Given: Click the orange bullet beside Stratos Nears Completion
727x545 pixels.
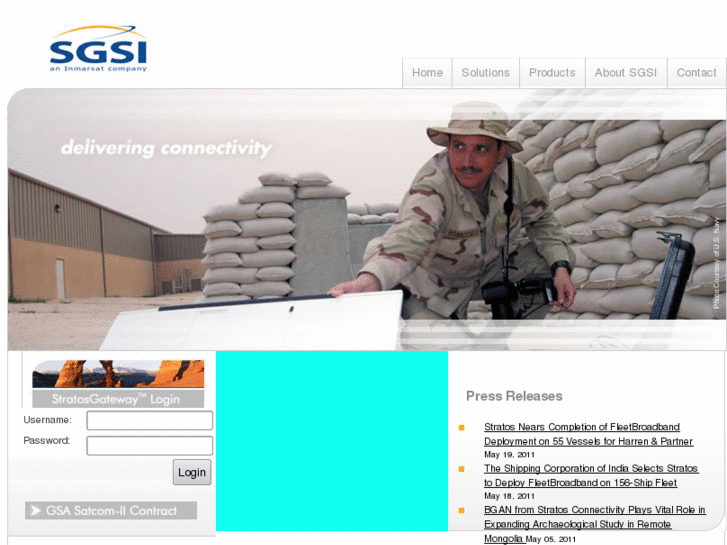Looking at the screenshot, I should click(461, 428).
